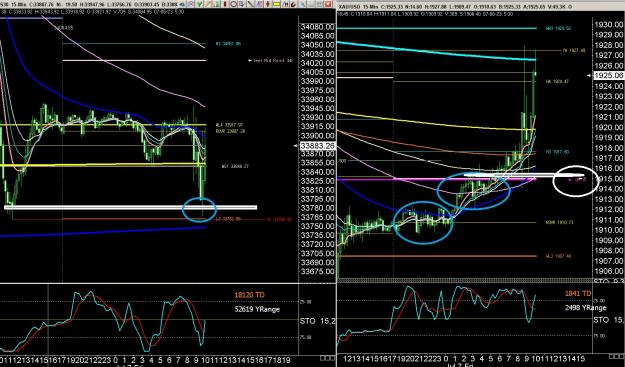Viewport: 625px width, 367px height.
Task: Click the 1930.00 price axis label
Action: (x=608, y=25)
